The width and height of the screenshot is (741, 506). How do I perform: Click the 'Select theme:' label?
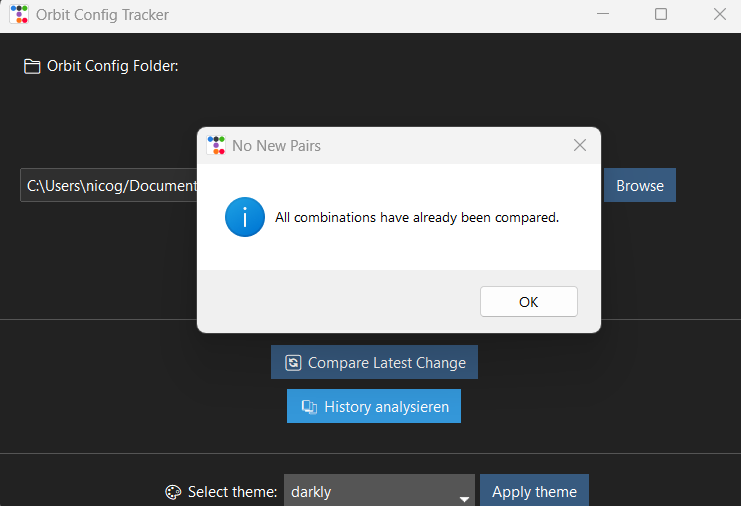point(233,492)
